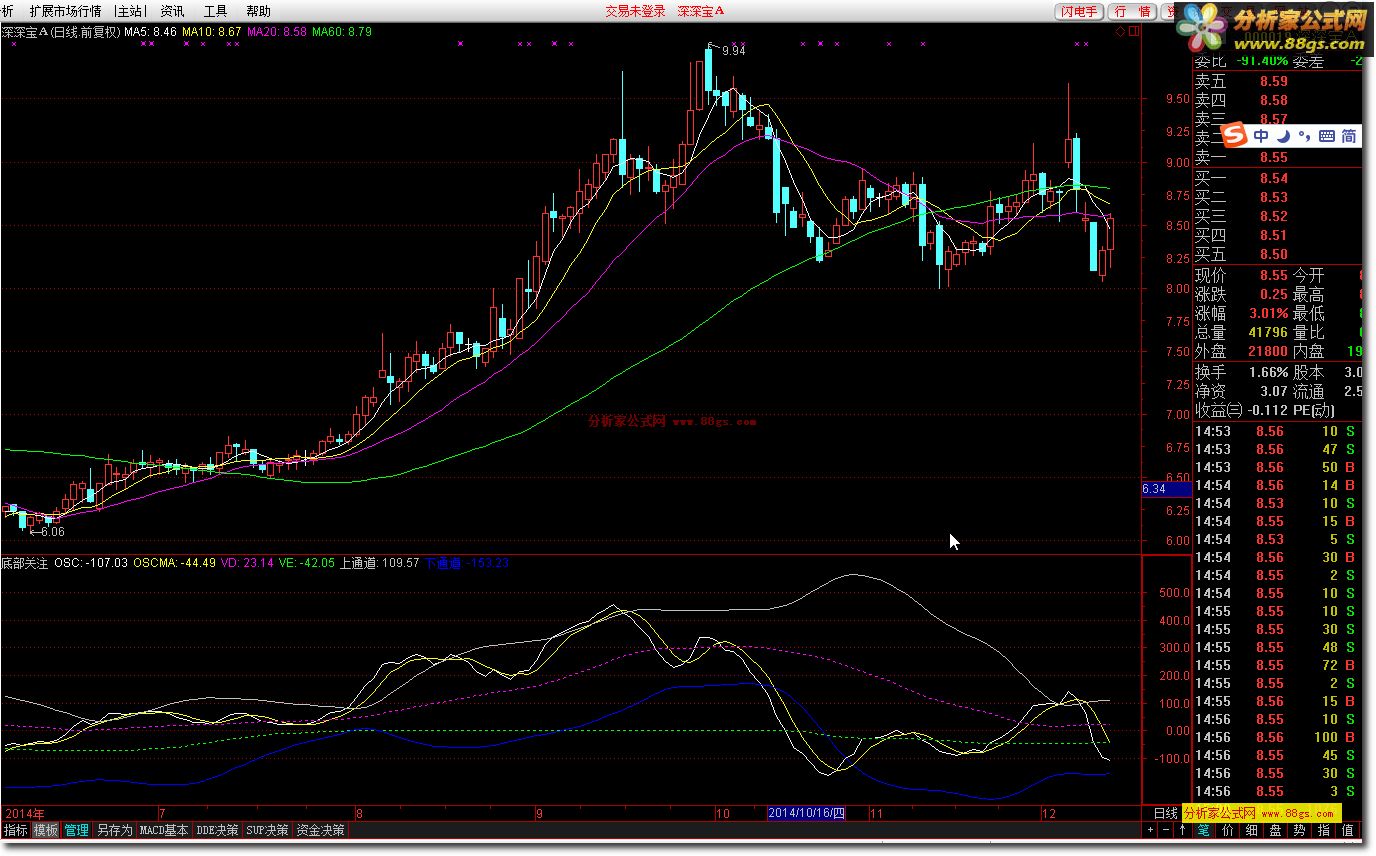
Task: Switch to MACD基本 template
Action: point(164,830)
